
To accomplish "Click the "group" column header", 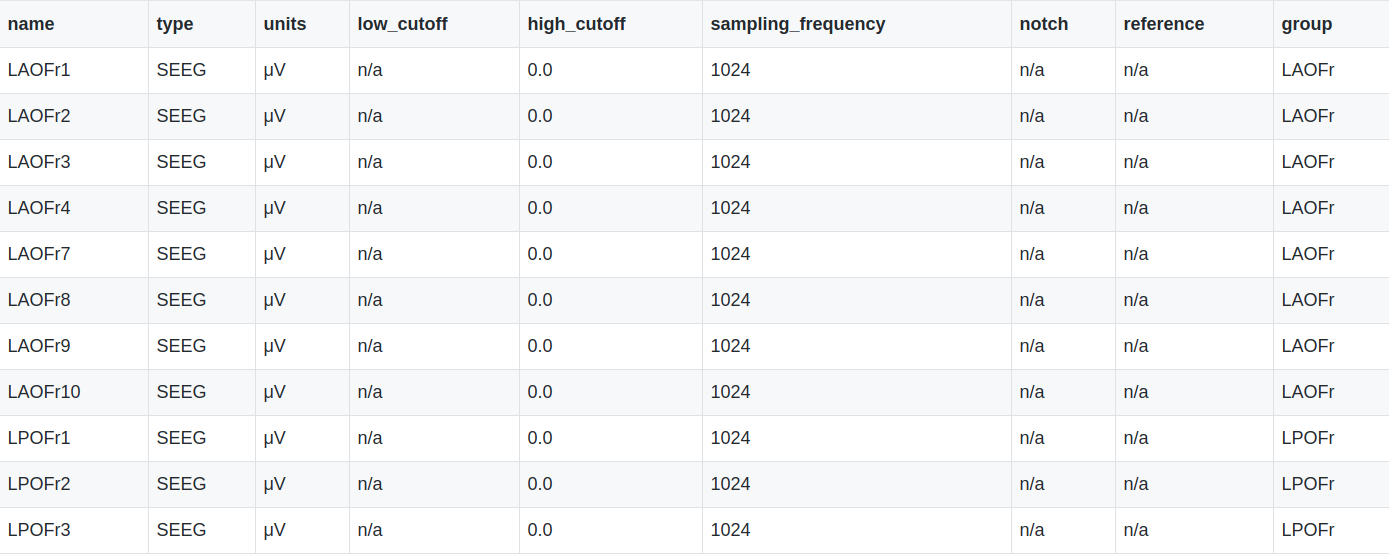I will [x=1306, y=24].
